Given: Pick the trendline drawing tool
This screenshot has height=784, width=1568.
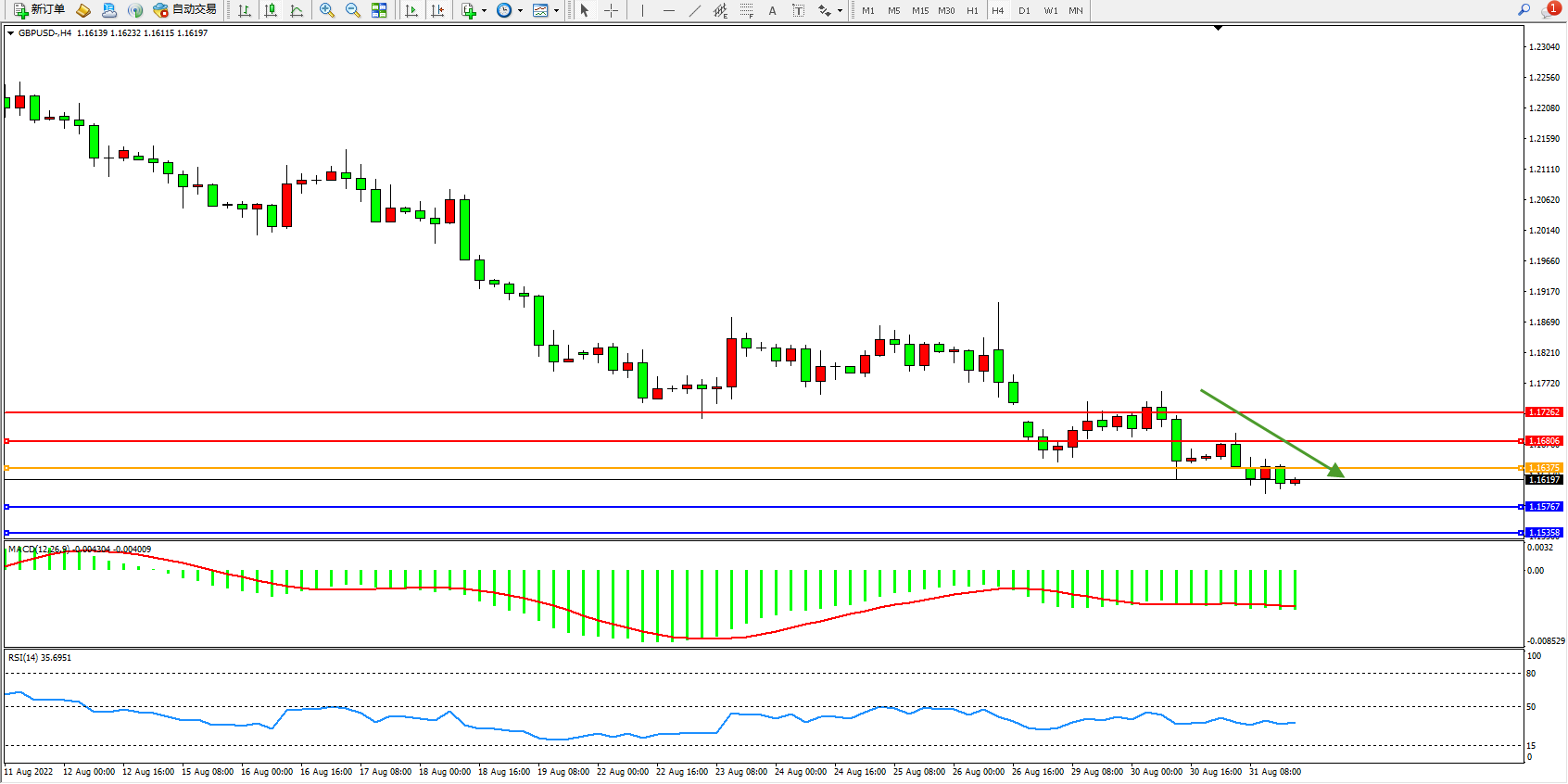Looking at the screenshot, I should (695, 10).
